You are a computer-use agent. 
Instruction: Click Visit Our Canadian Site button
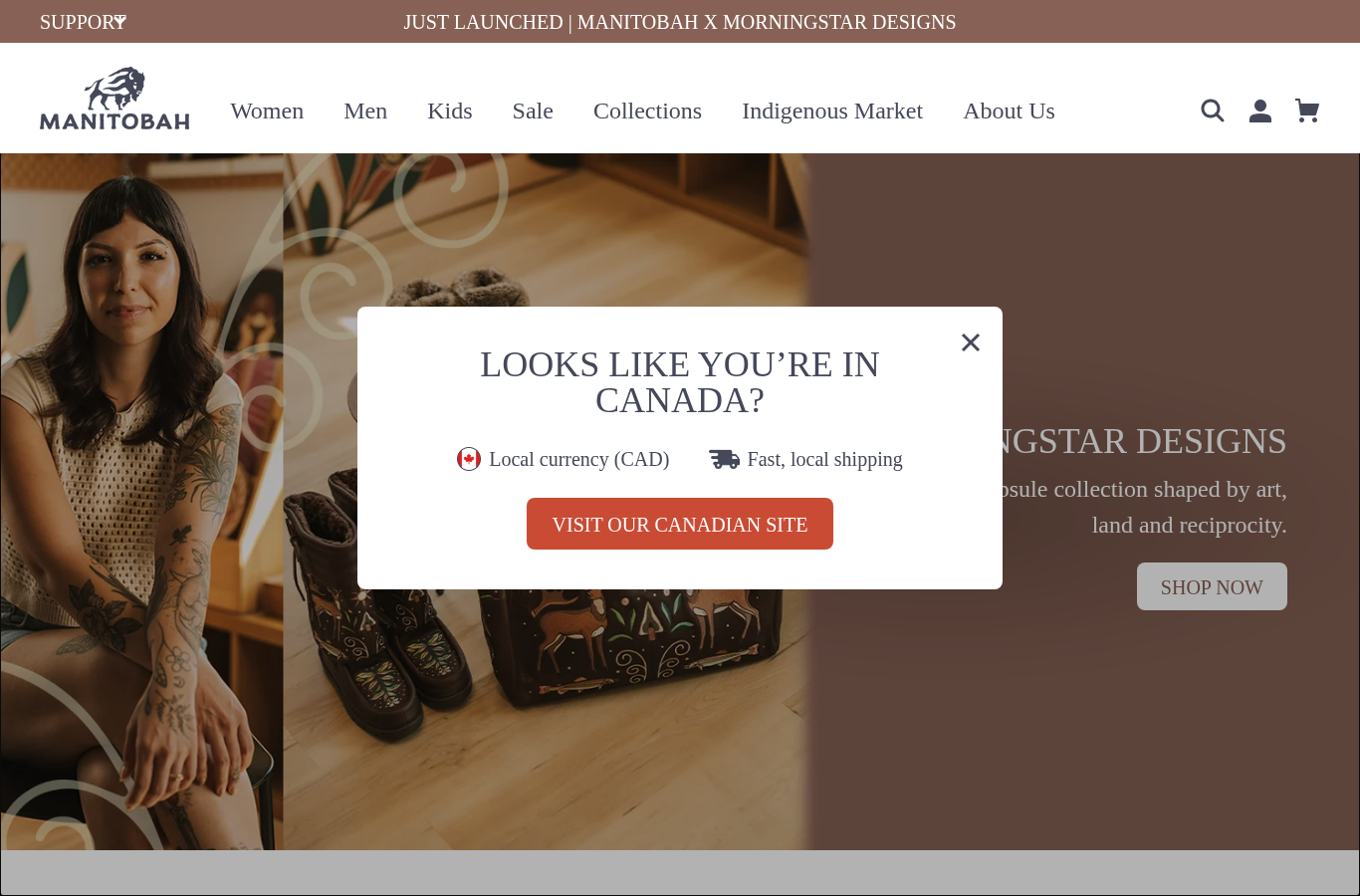(680, 524)
